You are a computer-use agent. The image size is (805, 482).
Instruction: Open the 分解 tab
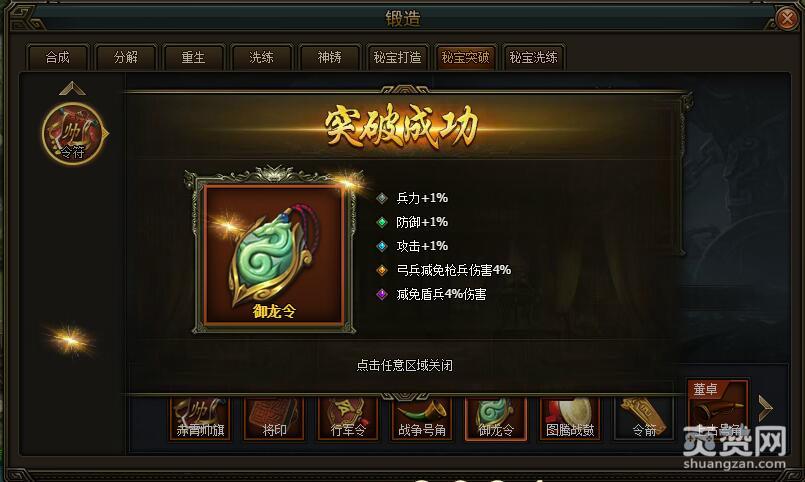pos(126,57)
